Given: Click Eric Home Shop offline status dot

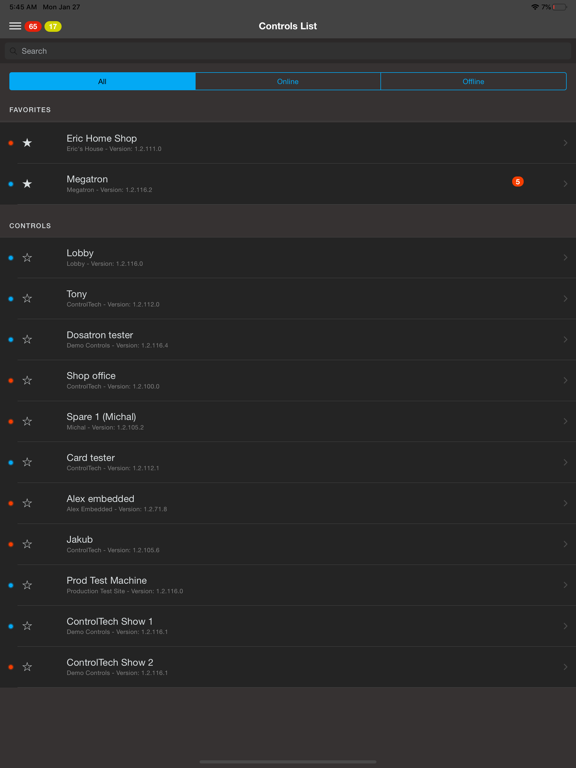Looking at the screenshot, I should (x=11, y=143).
